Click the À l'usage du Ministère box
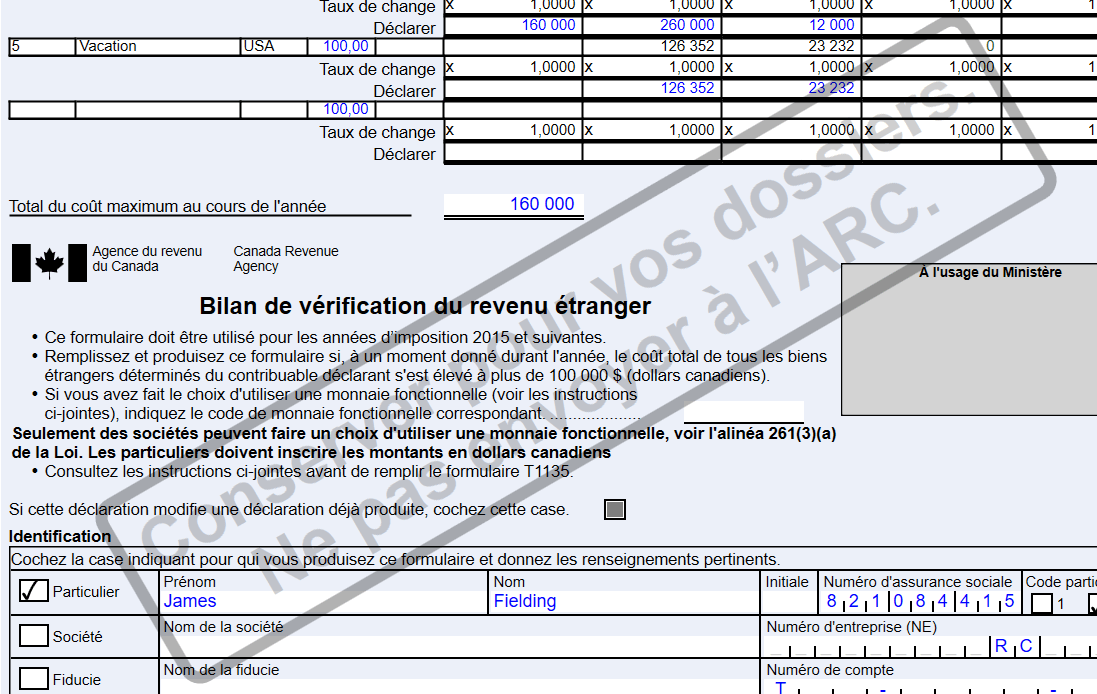 click(970, 339)
